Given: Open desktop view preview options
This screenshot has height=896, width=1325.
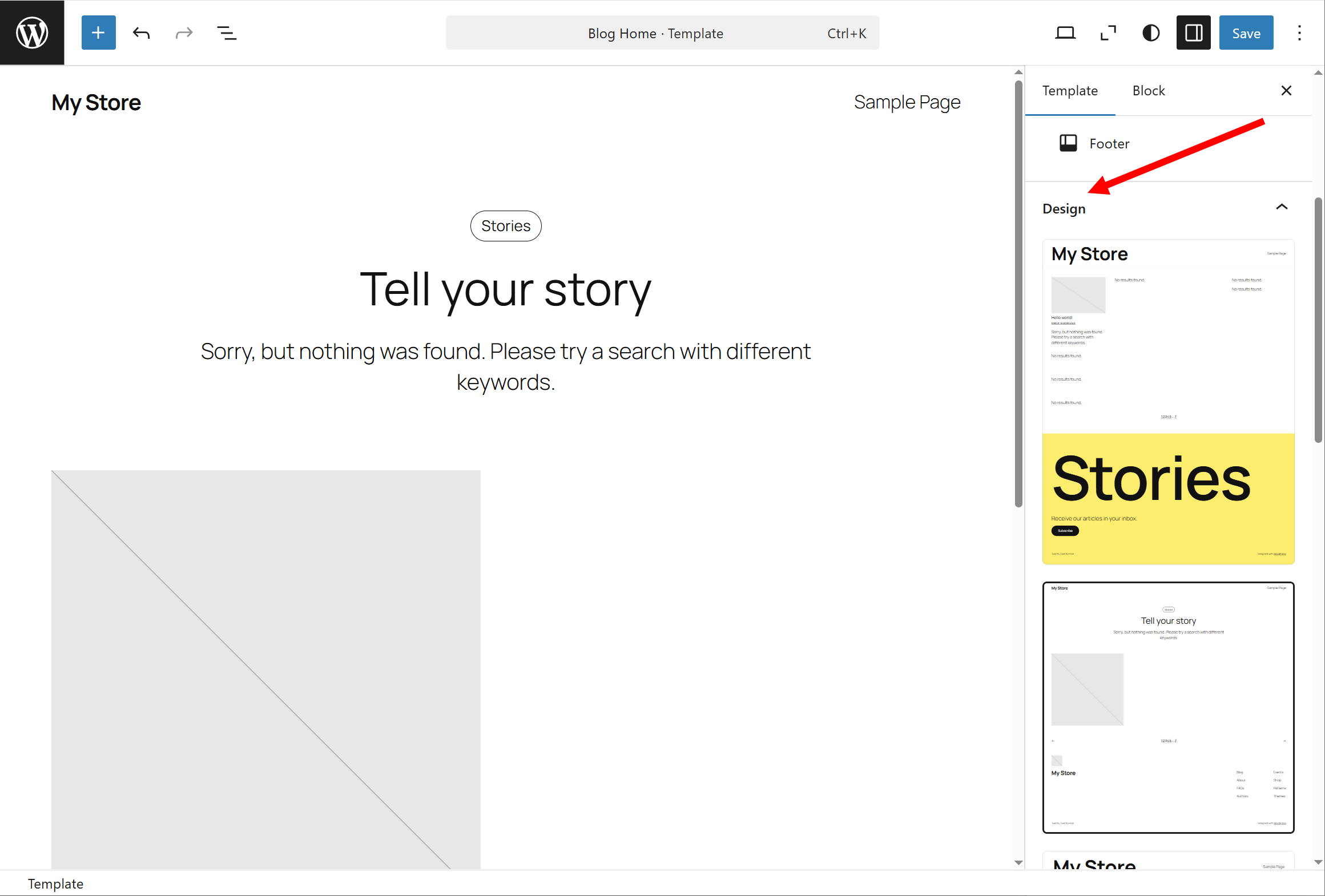Looking at the screenshot, I should [1065, 33].
